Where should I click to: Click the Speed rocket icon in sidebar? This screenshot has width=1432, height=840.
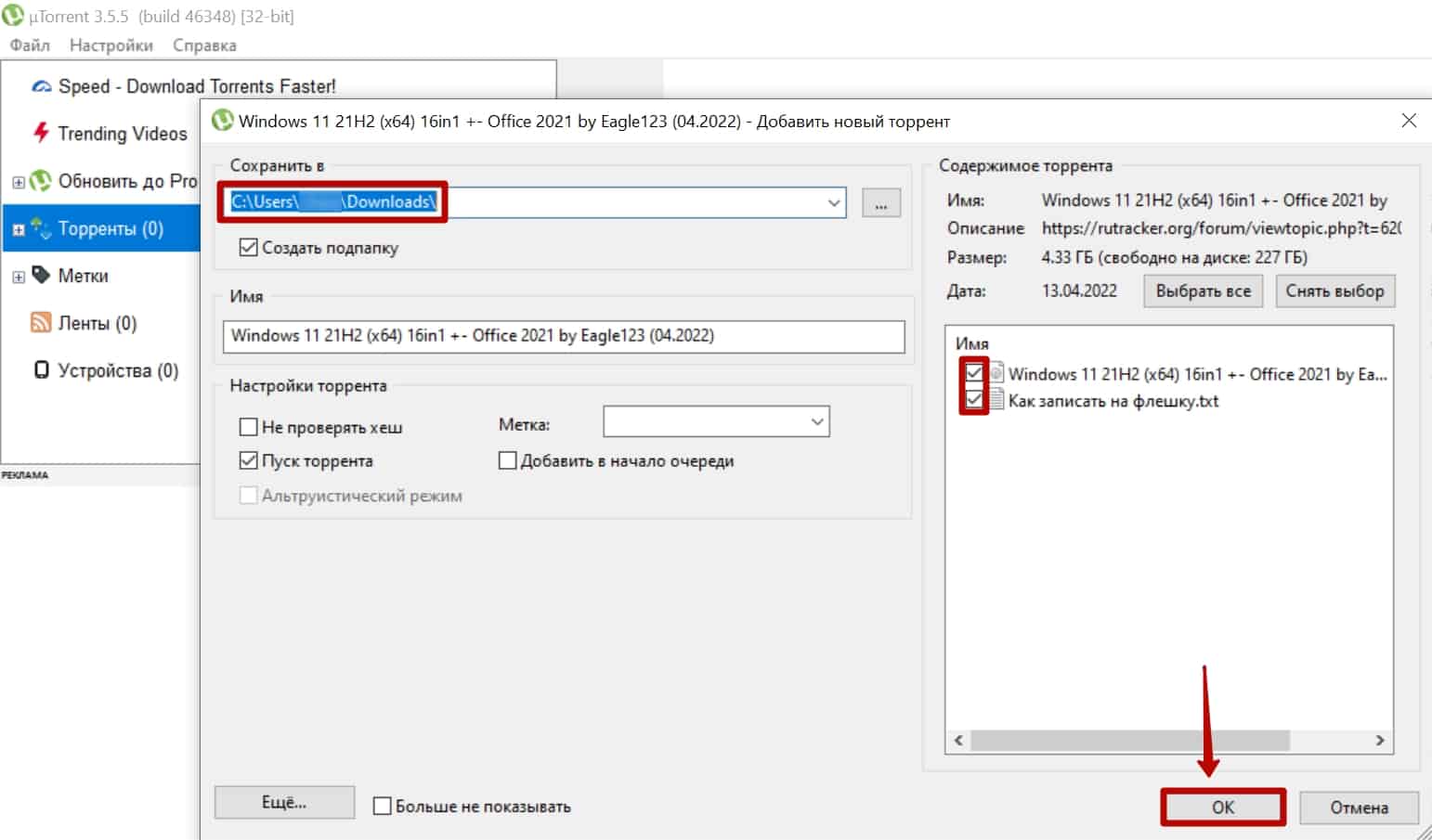[x=42, y=86]
